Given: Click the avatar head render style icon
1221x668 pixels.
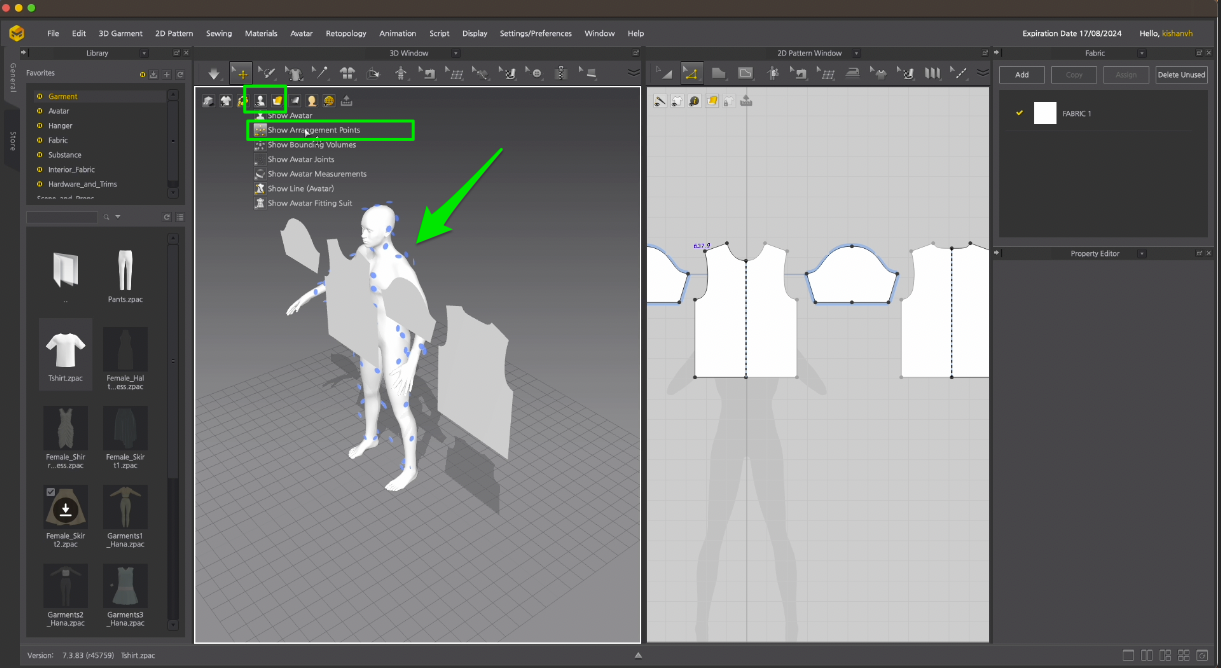Looking at the screenshot, I should tap(312, 100).
